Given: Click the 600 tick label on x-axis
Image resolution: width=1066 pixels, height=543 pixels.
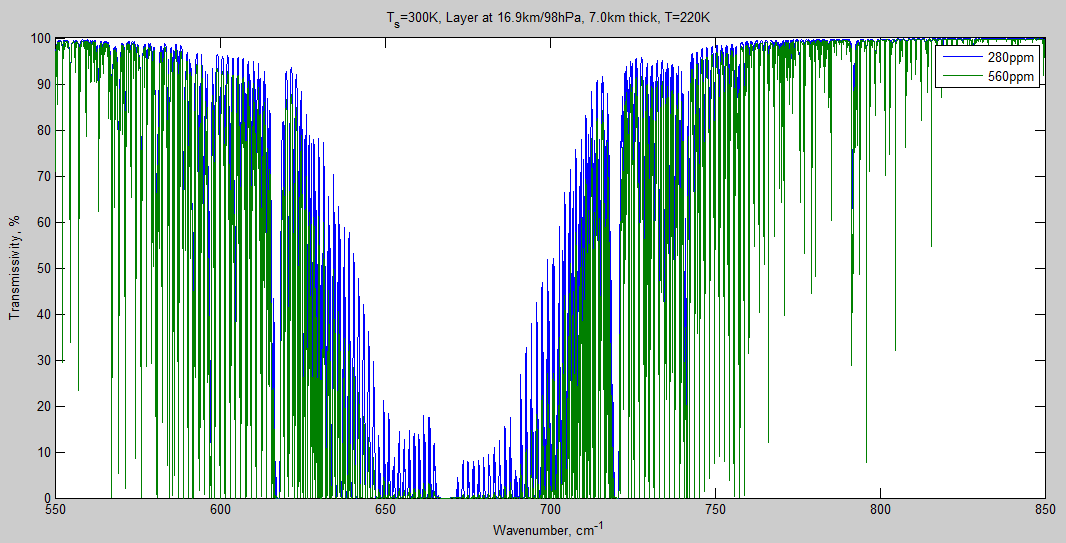Looking at the screenshot, I should [x=220, y=509].
